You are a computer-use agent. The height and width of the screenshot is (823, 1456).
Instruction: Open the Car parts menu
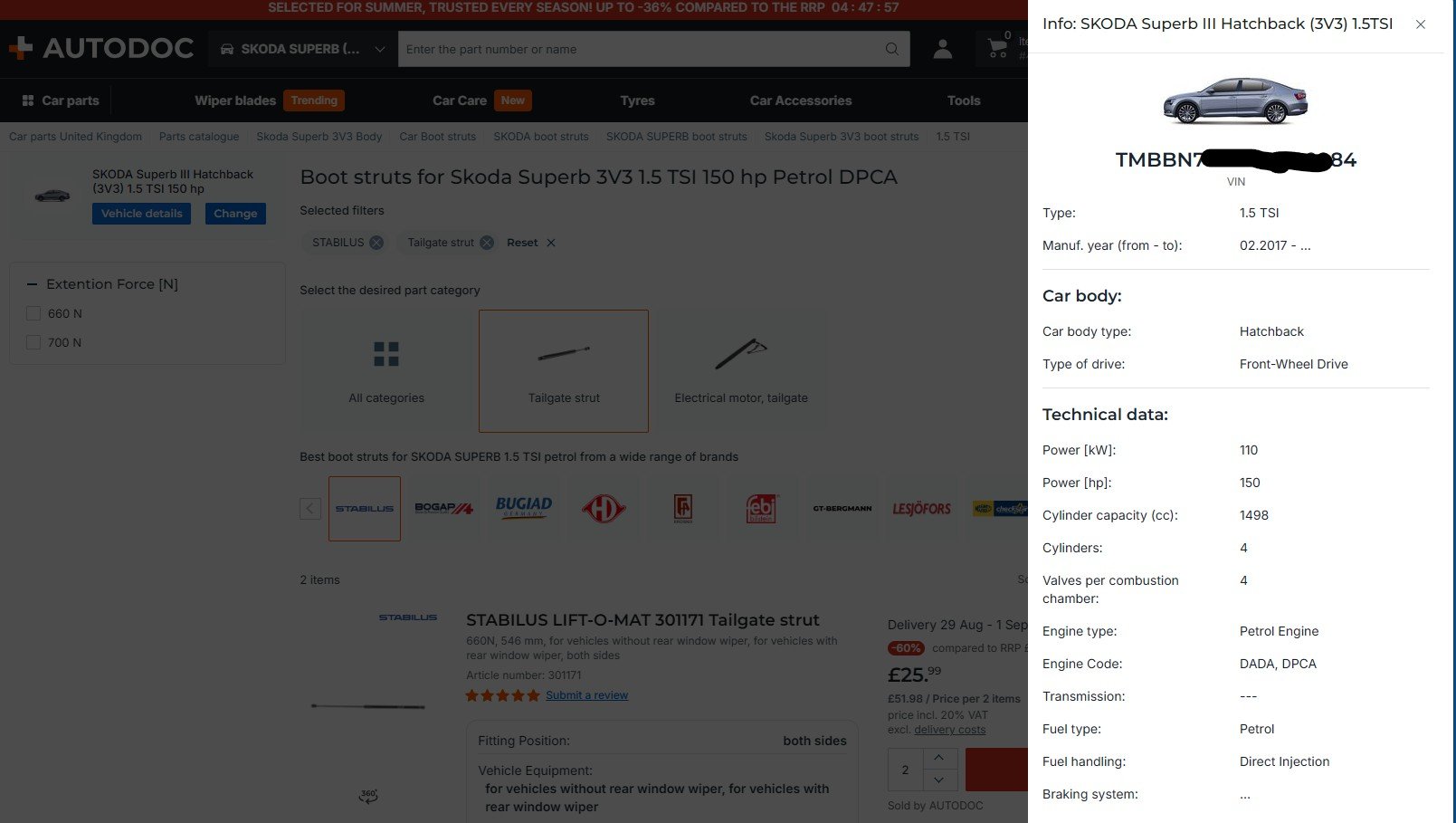click(x=61, y=100)
